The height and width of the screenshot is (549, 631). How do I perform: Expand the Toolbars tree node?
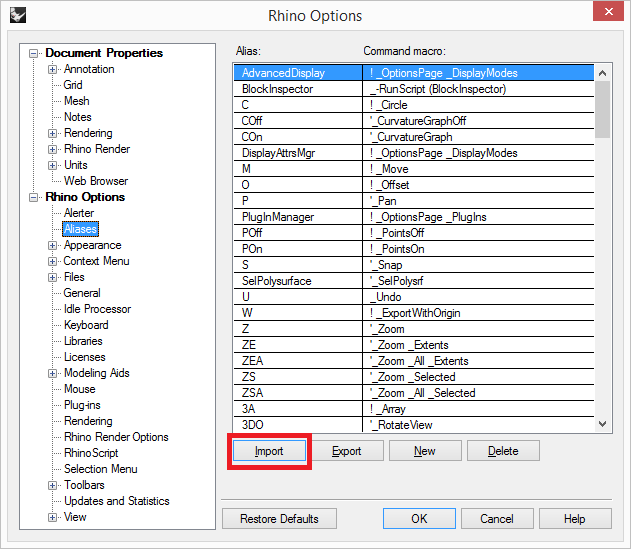coord(52,485)
